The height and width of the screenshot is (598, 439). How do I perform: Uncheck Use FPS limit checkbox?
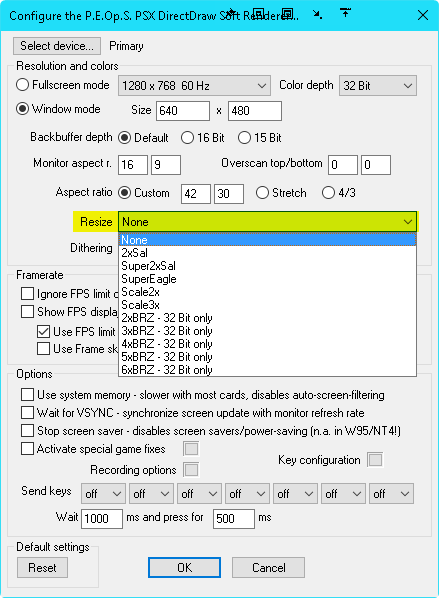(43, 331)
